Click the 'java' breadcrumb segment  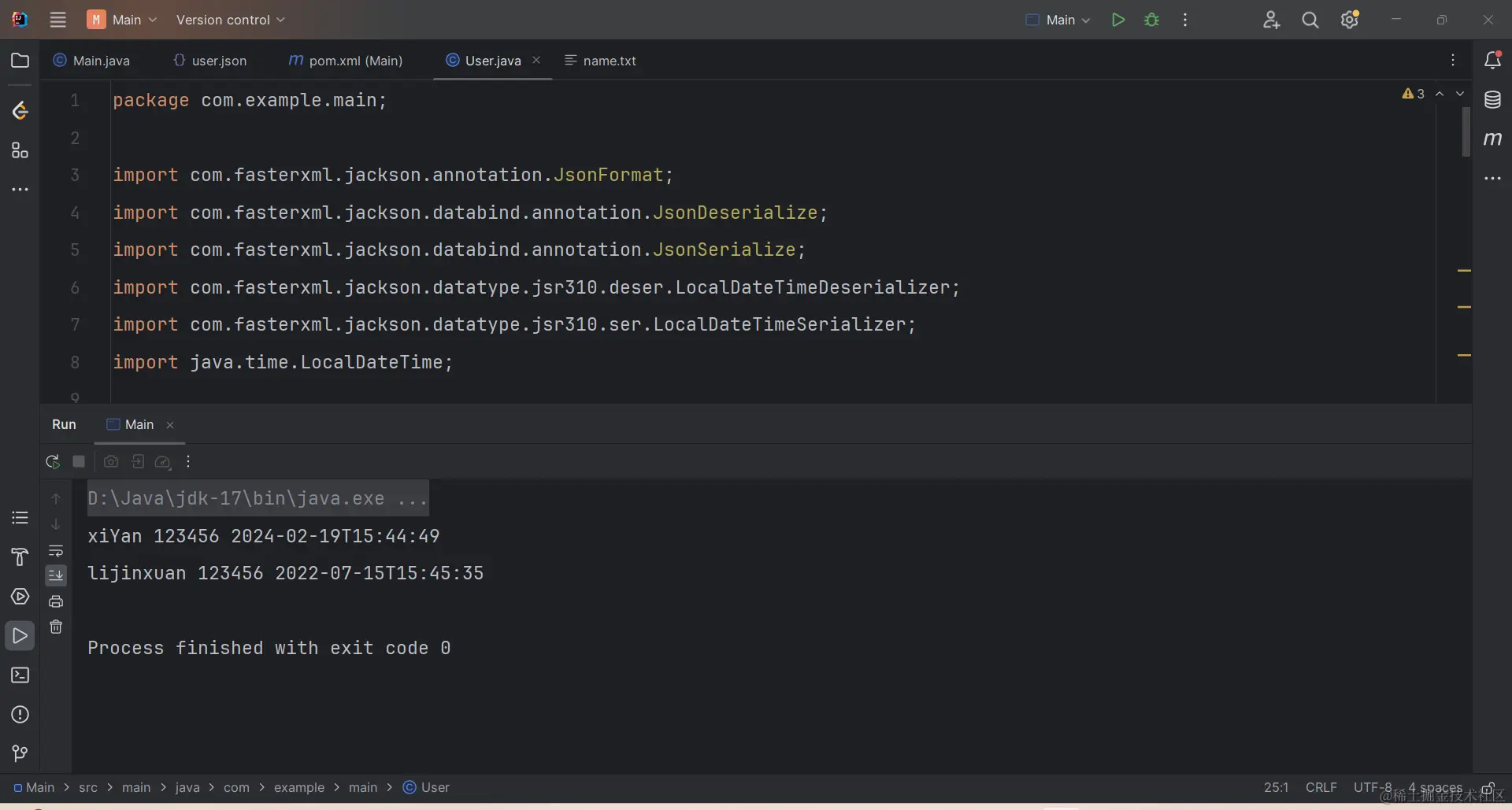click(187, 788)
